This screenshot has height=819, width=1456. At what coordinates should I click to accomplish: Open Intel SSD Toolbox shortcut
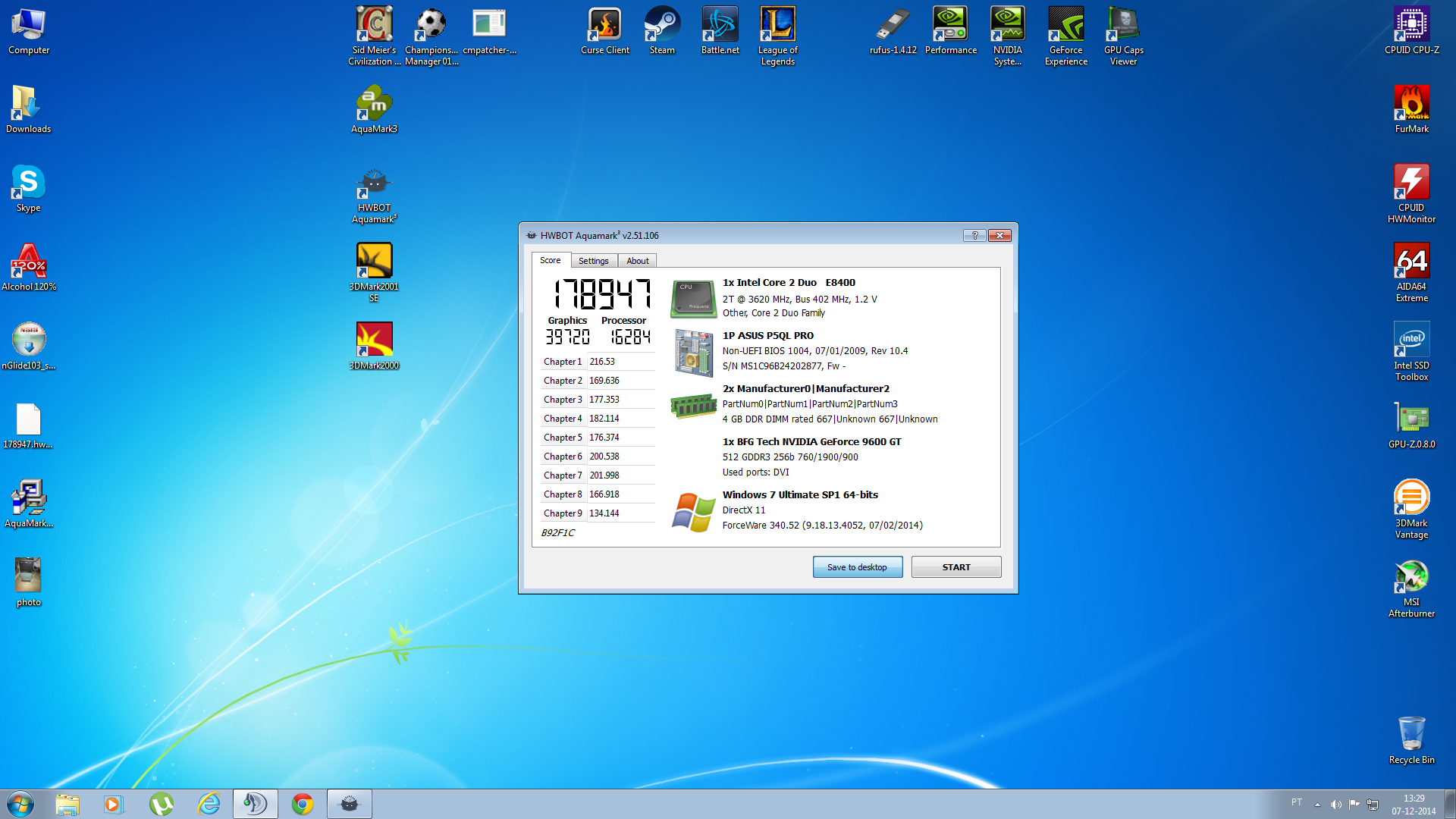tap(1411, 352)
